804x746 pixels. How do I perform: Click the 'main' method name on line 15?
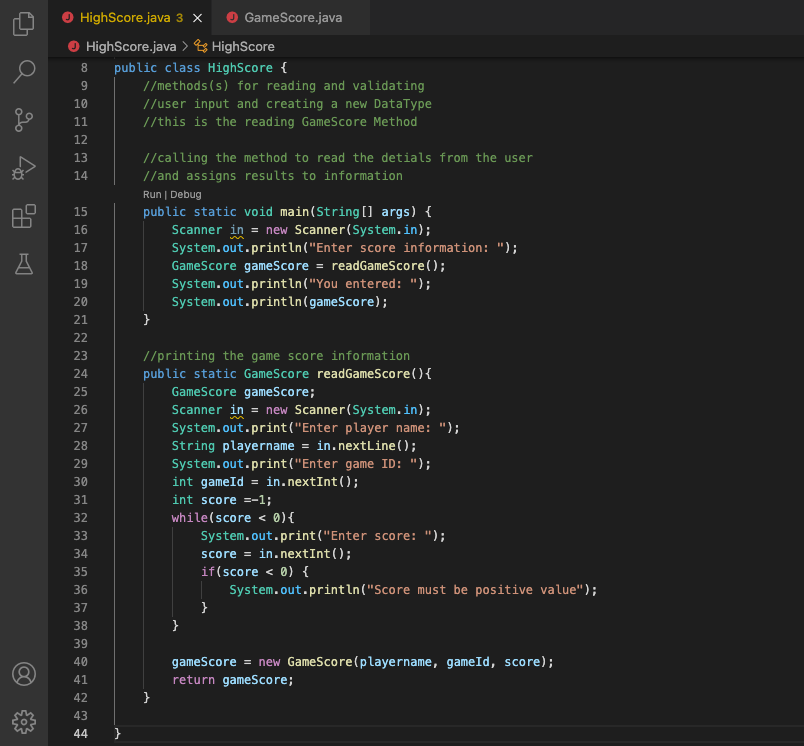[x=294, y=212]
